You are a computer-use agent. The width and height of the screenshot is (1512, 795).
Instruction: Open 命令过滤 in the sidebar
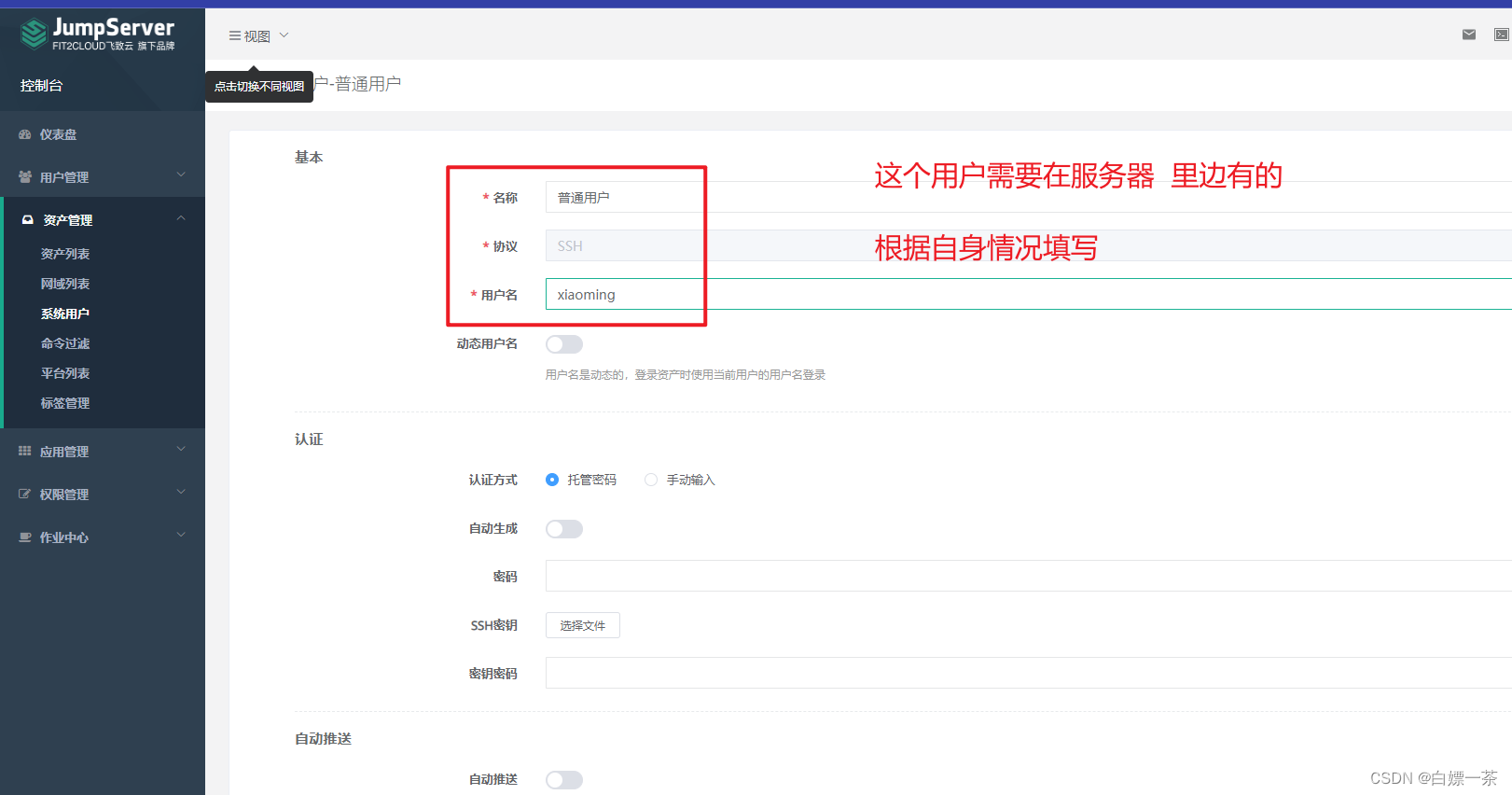[x=65, y=343]
